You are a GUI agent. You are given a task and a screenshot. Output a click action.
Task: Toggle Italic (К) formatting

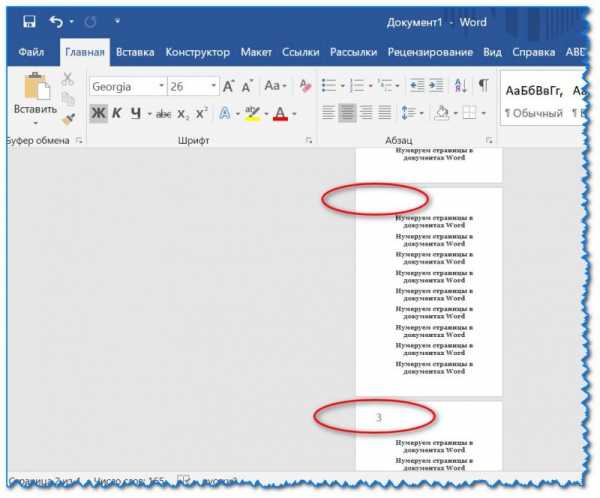117,113
